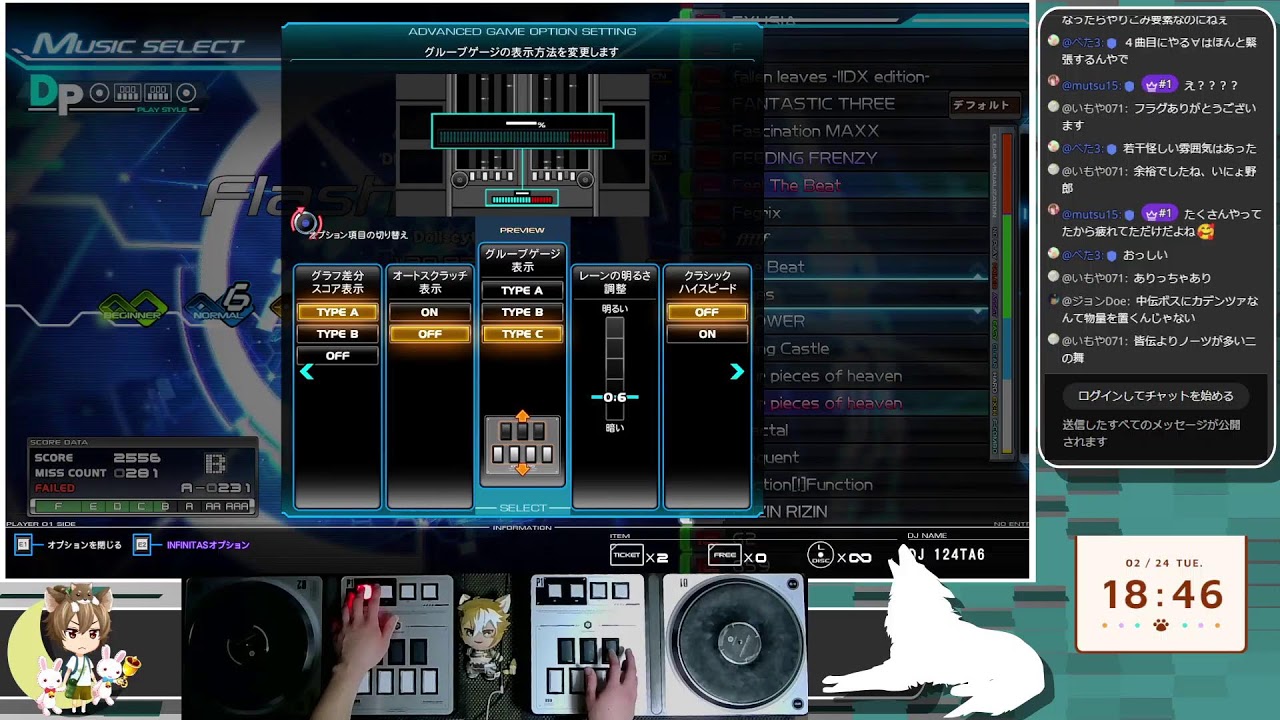Click the MISS COUNT value 0281

[137, 473]
